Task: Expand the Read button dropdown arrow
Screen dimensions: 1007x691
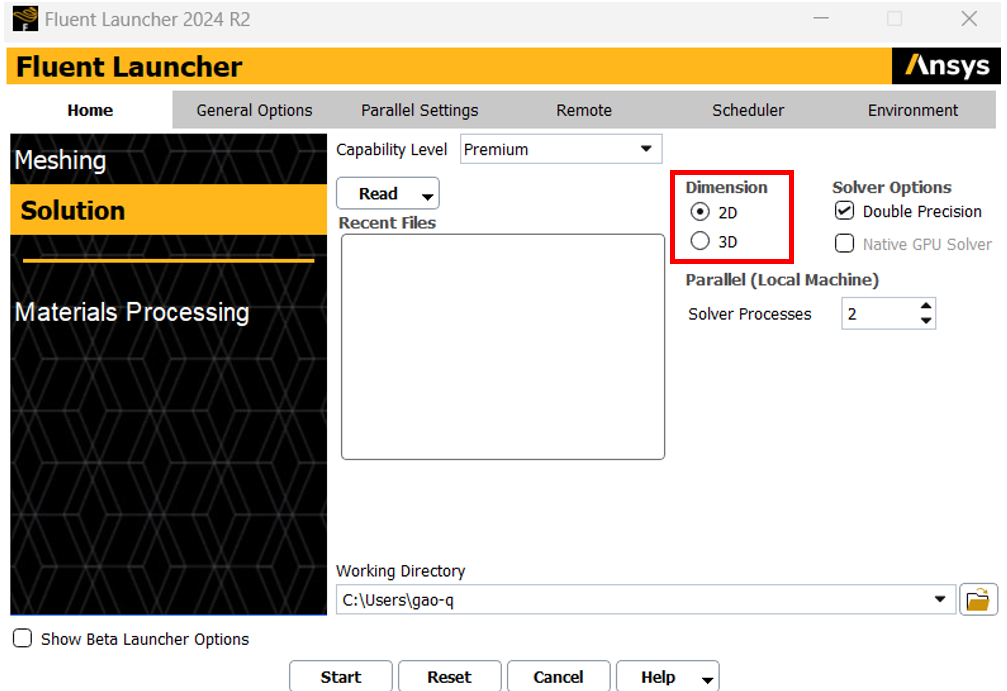Action: [x=427, y=197]
